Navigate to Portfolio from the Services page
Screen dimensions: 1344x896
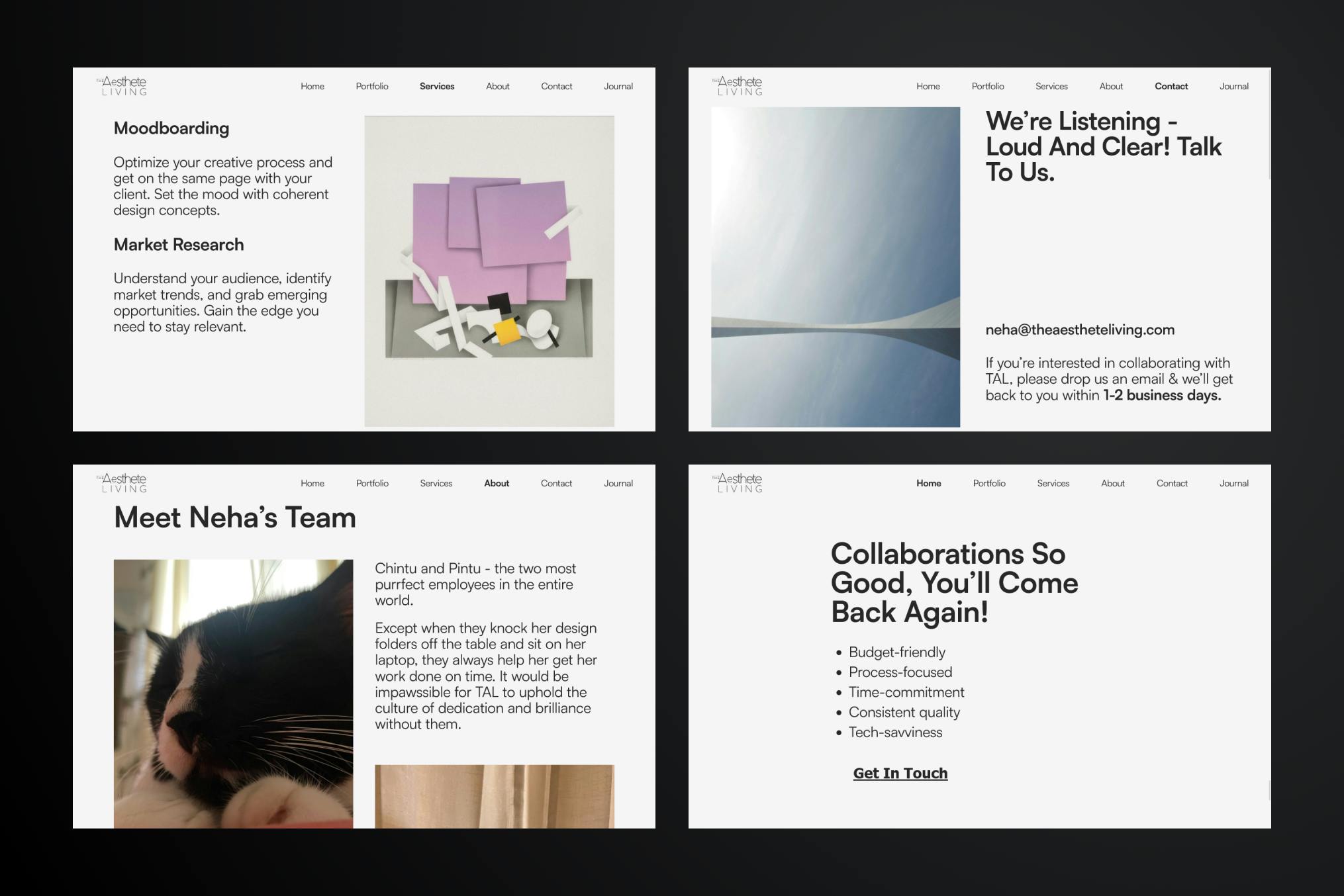click(x=371, y=86)
